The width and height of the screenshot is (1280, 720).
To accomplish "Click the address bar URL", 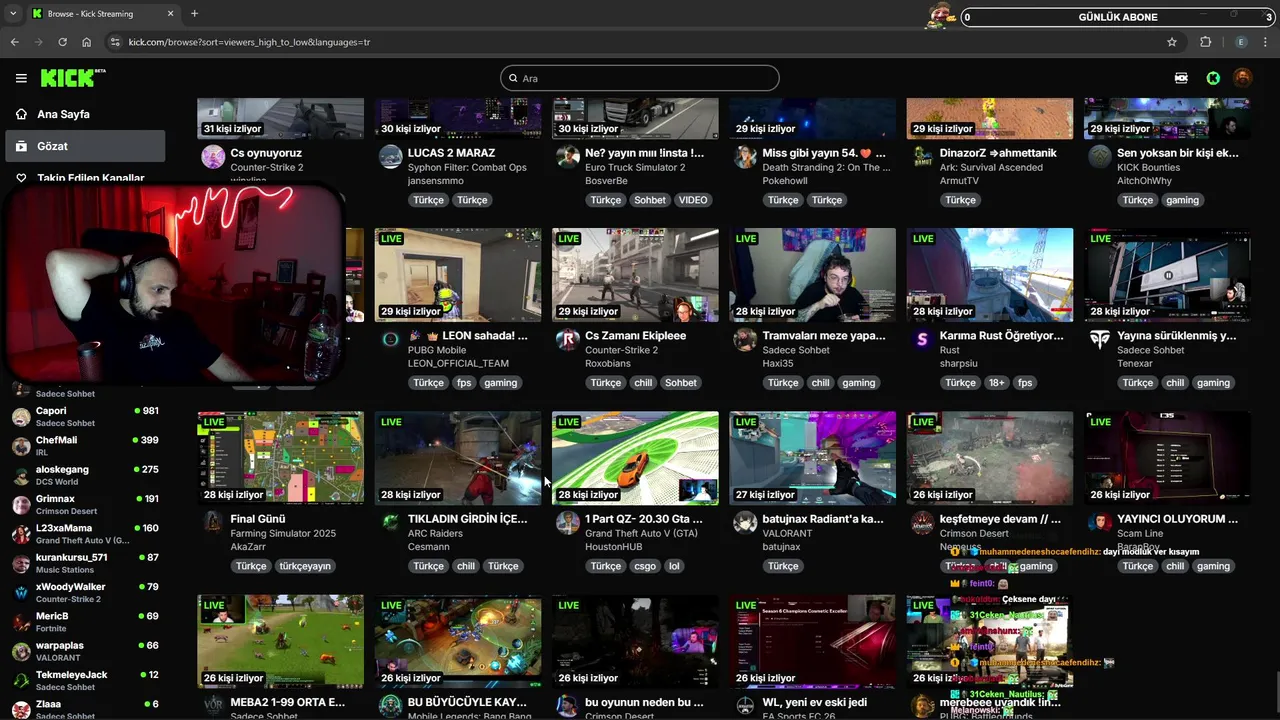I will pyautogui.click(x=249, y=42).
